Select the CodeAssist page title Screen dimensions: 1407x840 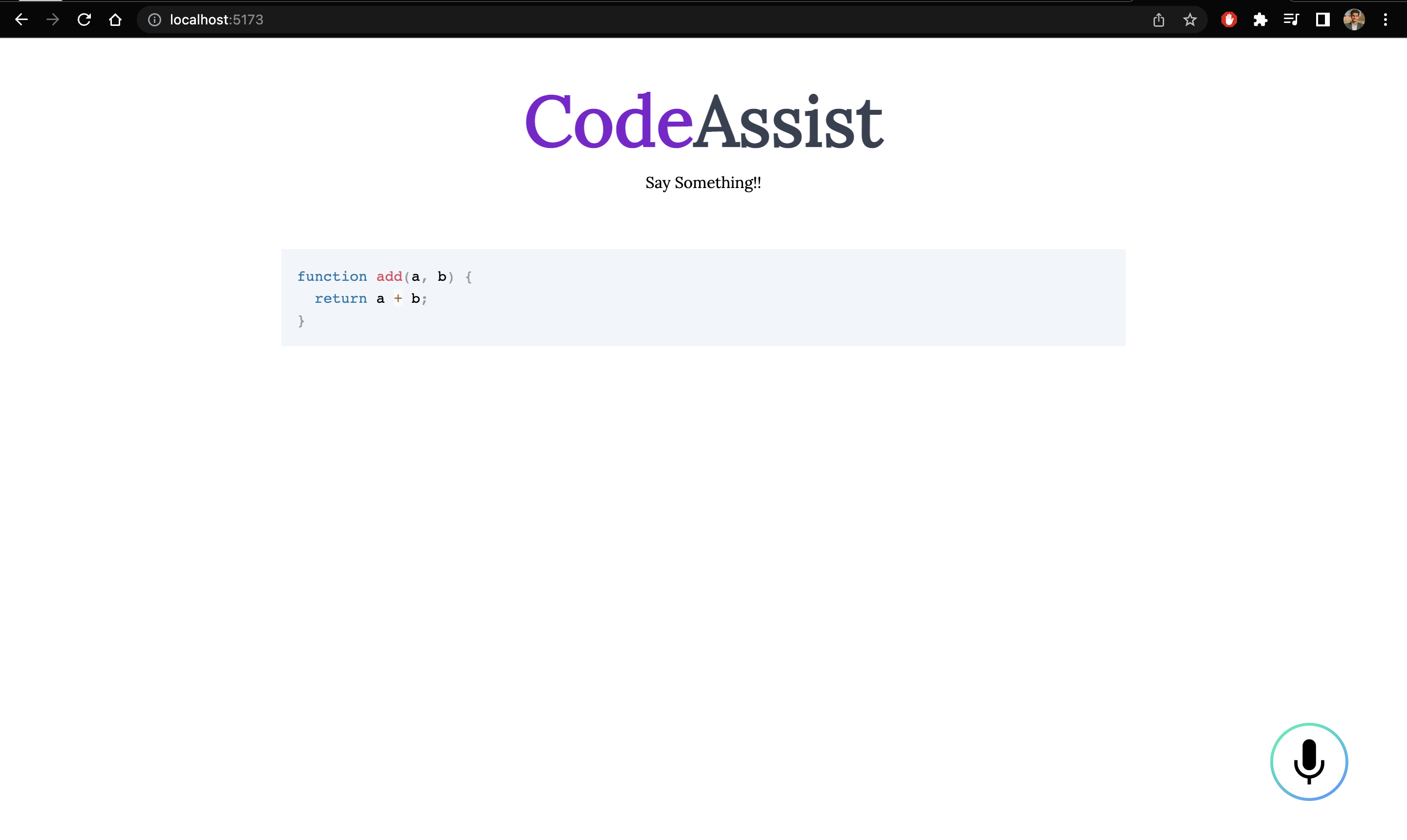(x=704, y=120)
